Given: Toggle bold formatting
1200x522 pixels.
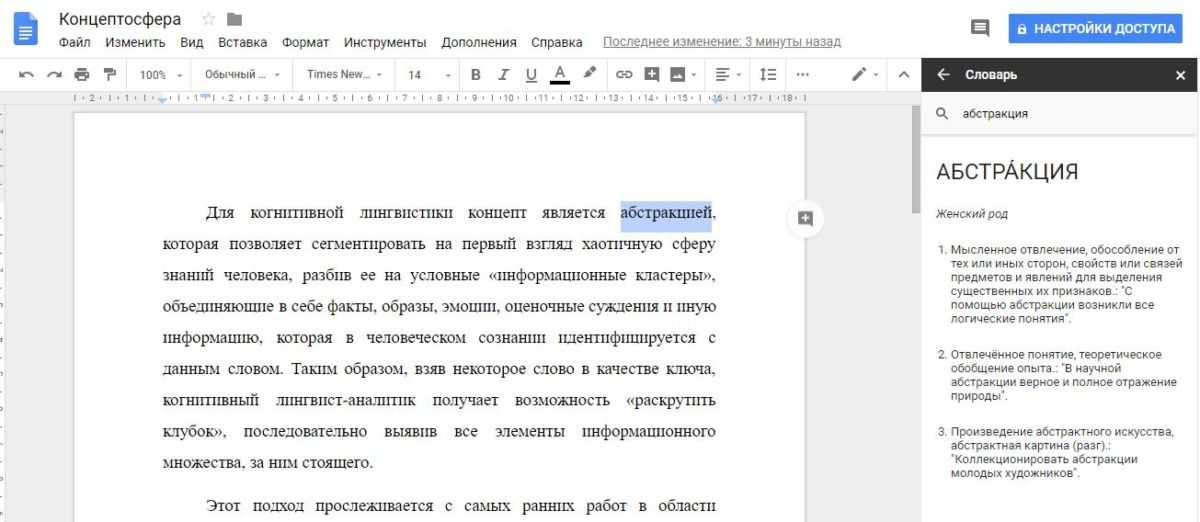Looking at the screenshot, I should pos(476,75).
